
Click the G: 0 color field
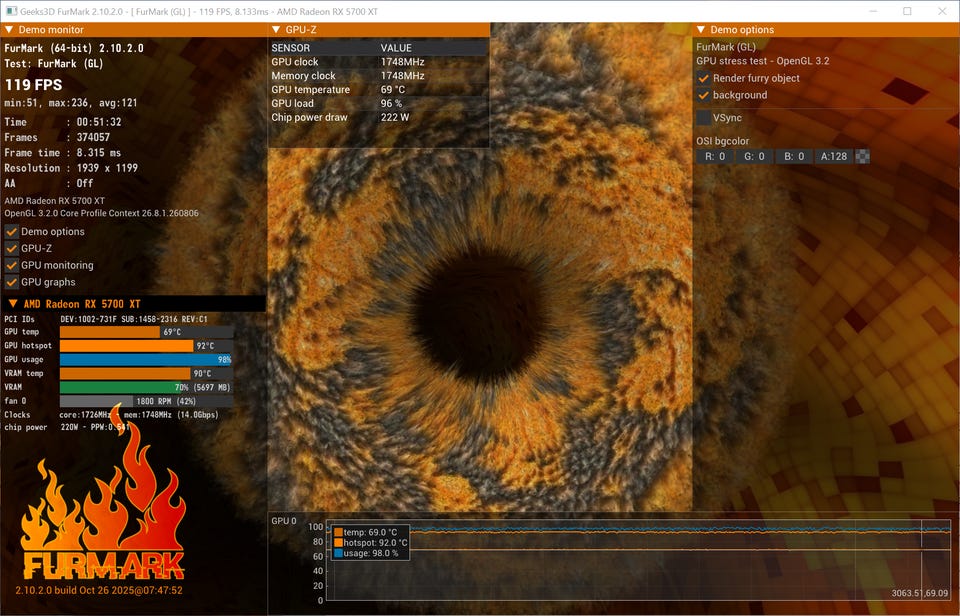pos(754,157)
